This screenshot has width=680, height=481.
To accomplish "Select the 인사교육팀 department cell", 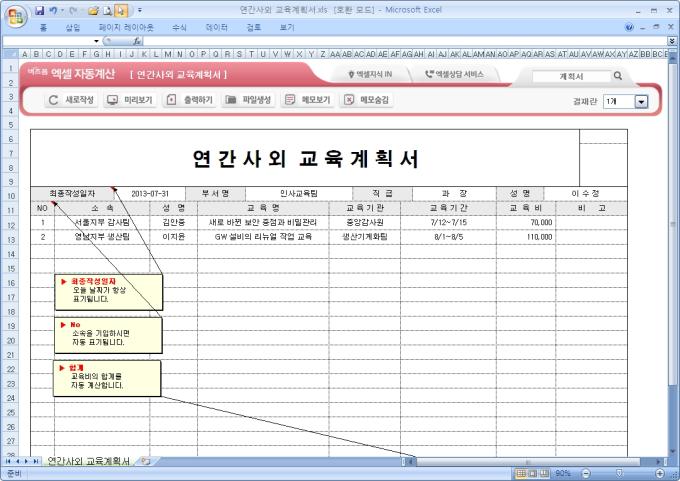I will pos(299,193).
